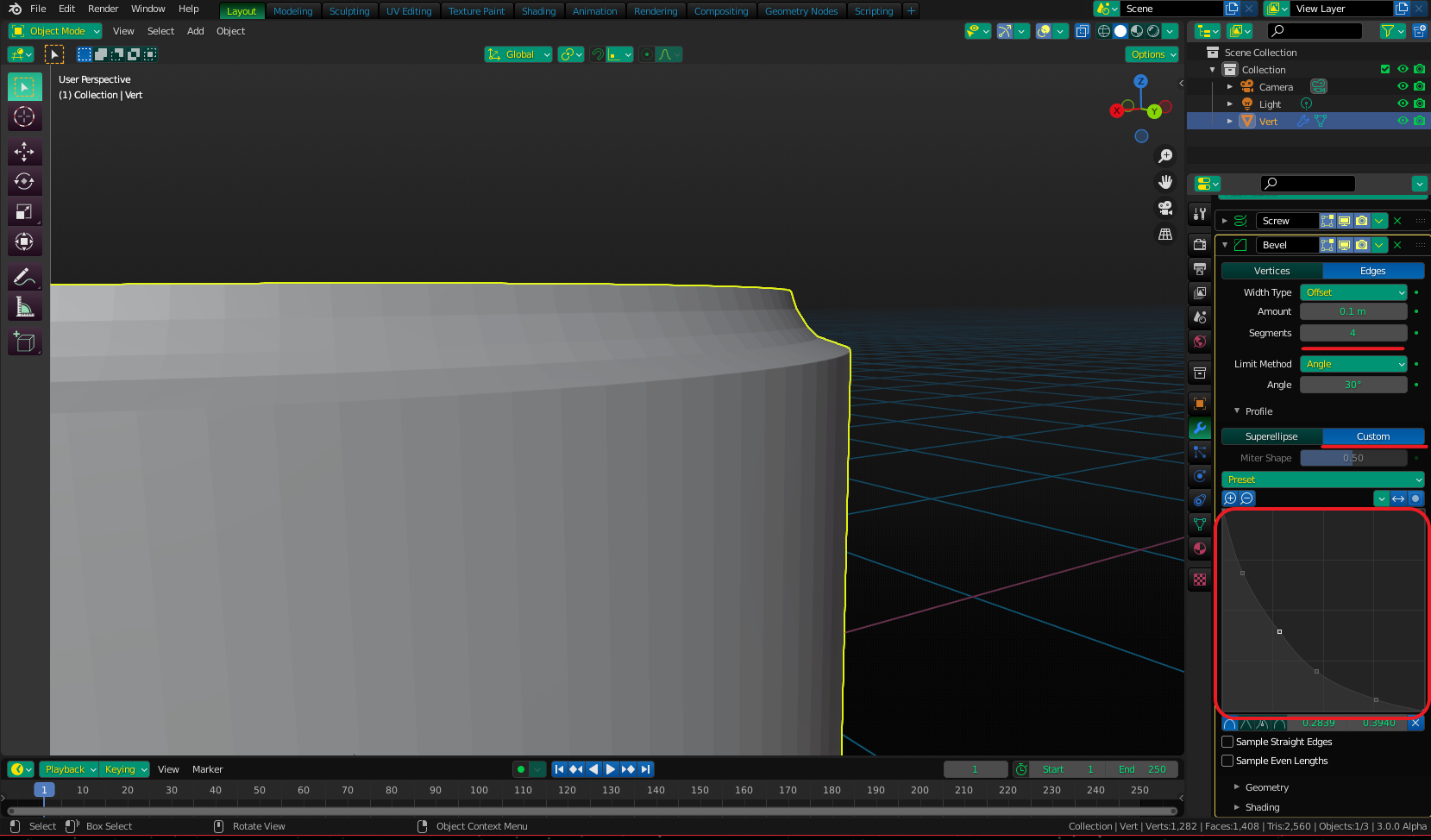Open the File menu
Viewport: 1431px width, 840px height.
pos(38,9)
